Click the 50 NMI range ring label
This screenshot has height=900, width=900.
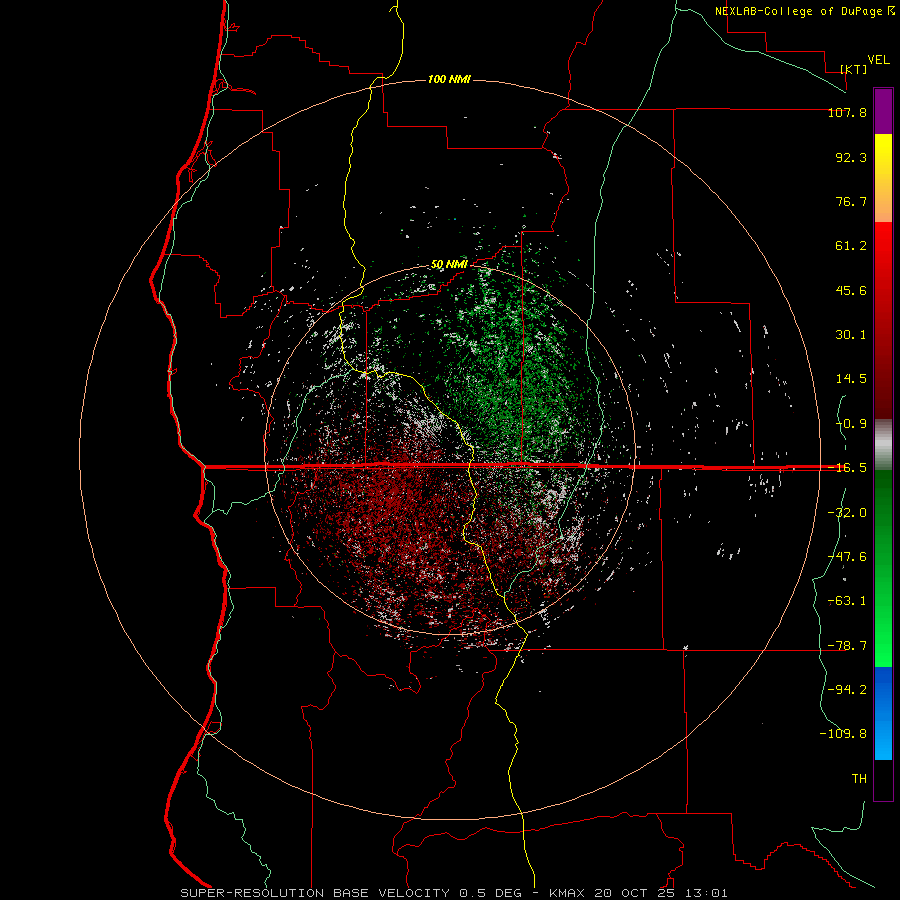(449, 264)
